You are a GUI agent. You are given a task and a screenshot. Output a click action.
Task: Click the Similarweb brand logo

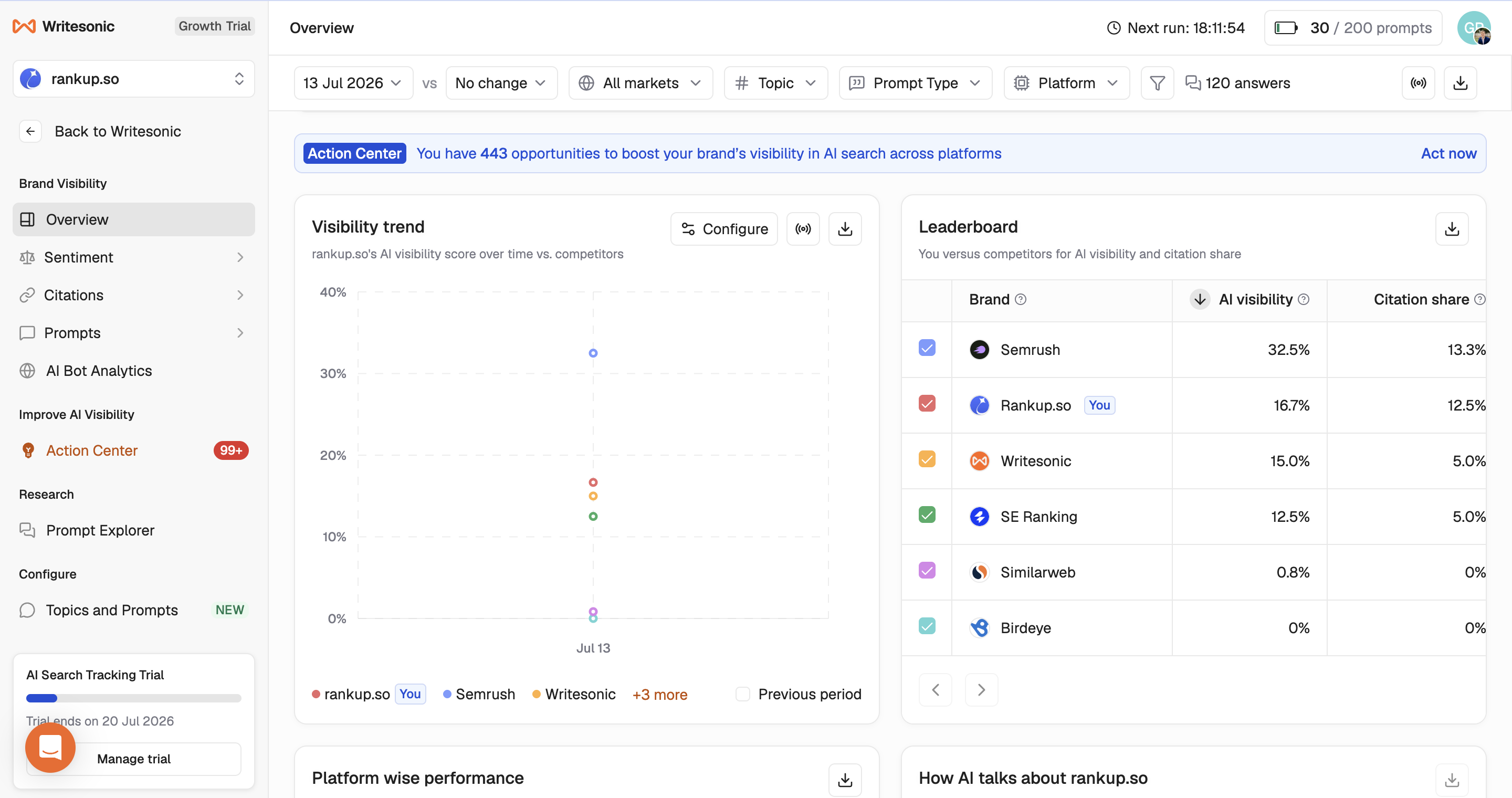pos(979,572)
